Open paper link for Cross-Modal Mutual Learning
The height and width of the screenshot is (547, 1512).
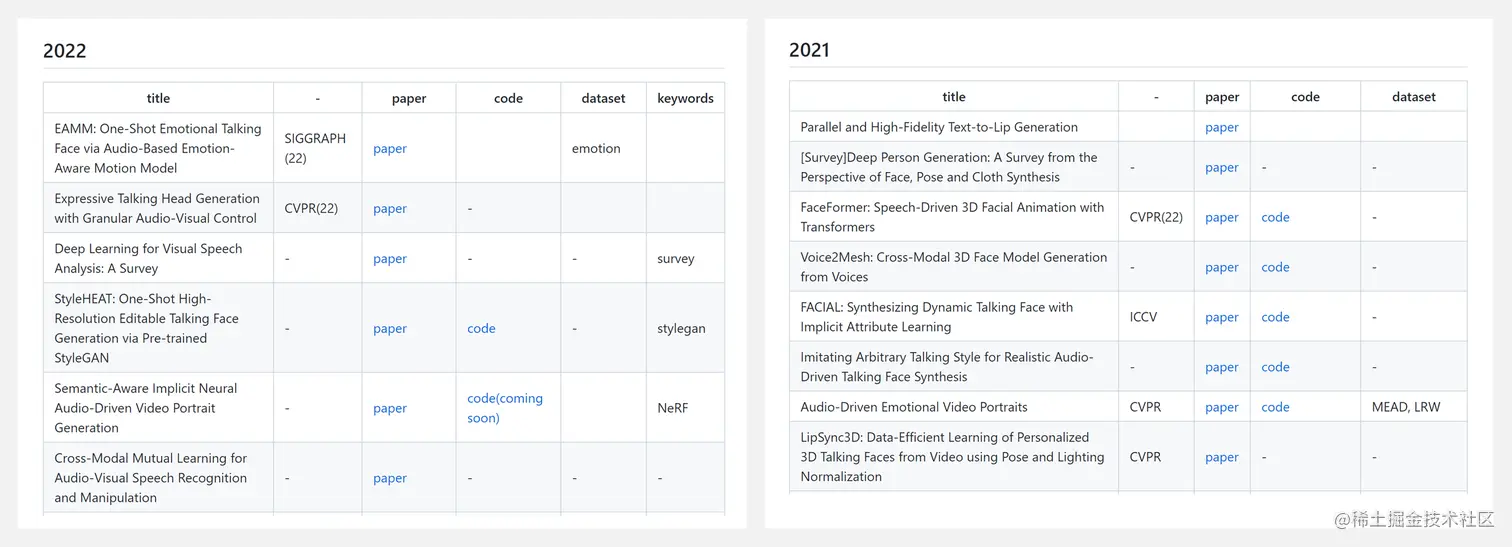[x=390, y=478]
